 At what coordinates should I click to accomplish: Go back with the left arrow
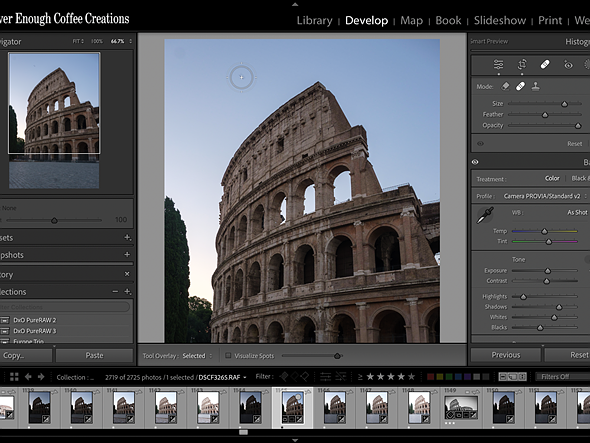[x=28, y=377]
